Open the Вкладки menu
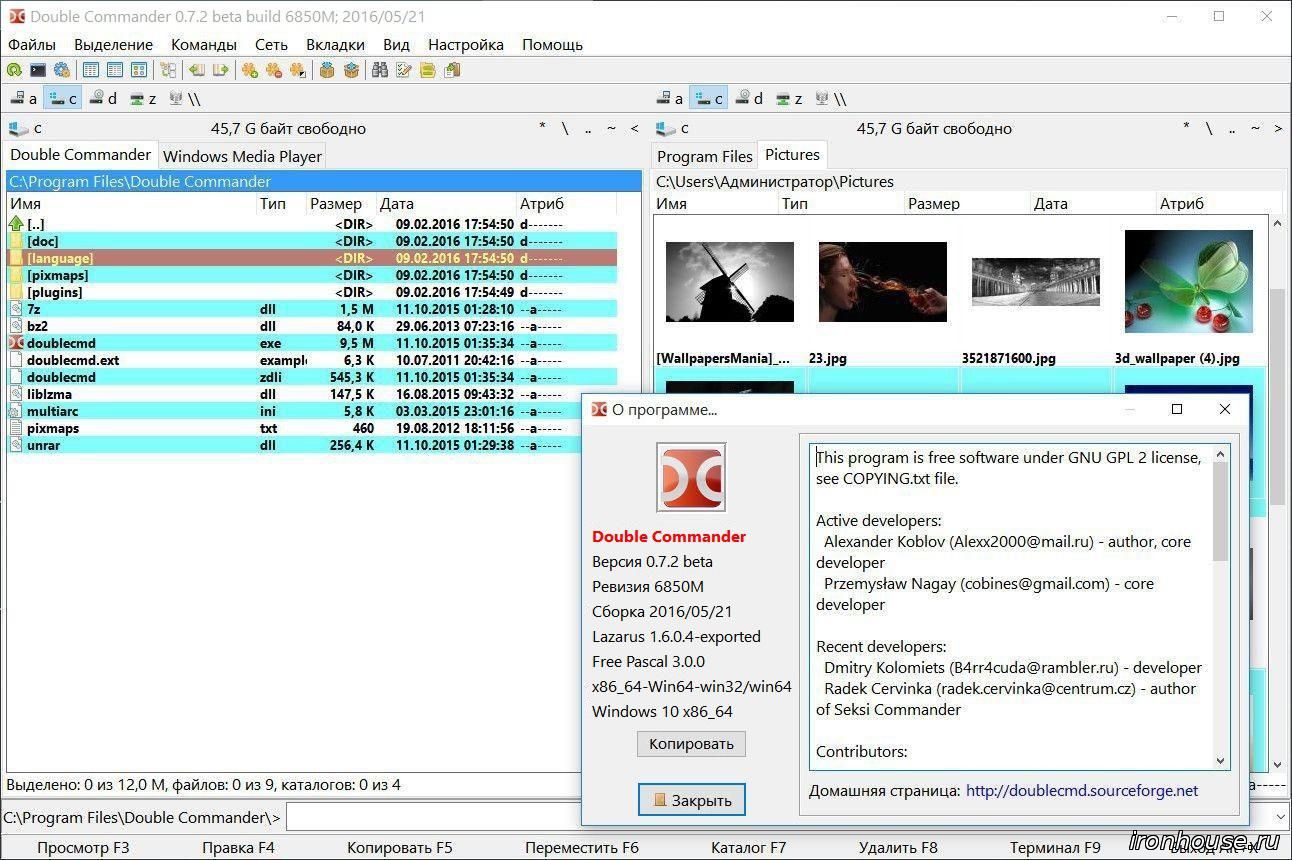This screenshot has width=1292, height=860. pos(335,44)
